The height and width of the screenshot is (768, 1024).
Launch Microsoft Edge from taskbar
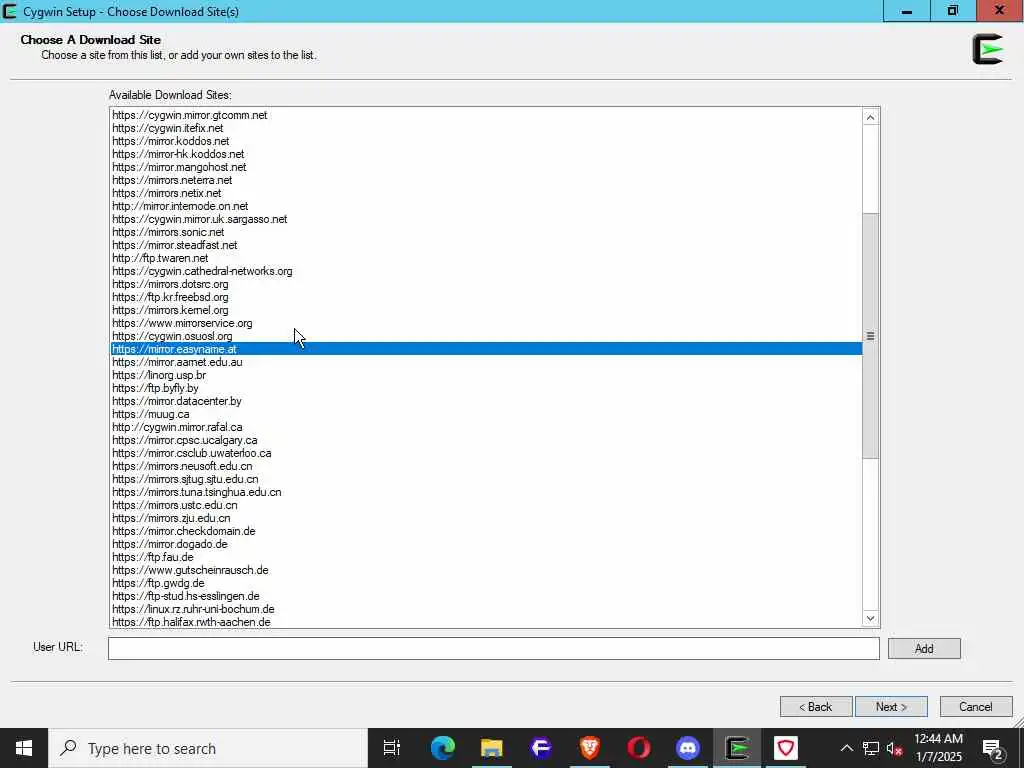(x=443, y=748)
